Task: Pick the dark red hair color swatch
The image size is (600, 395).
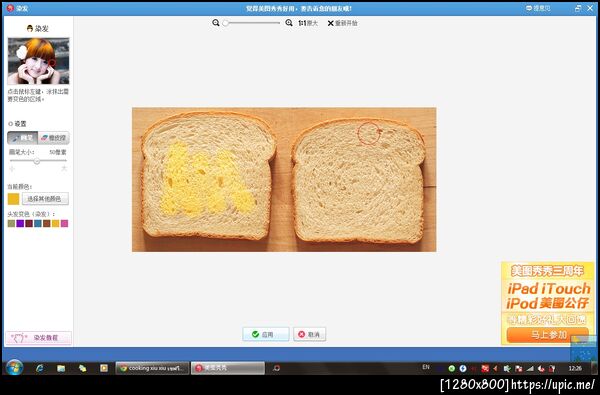Action: pos(29,224)
